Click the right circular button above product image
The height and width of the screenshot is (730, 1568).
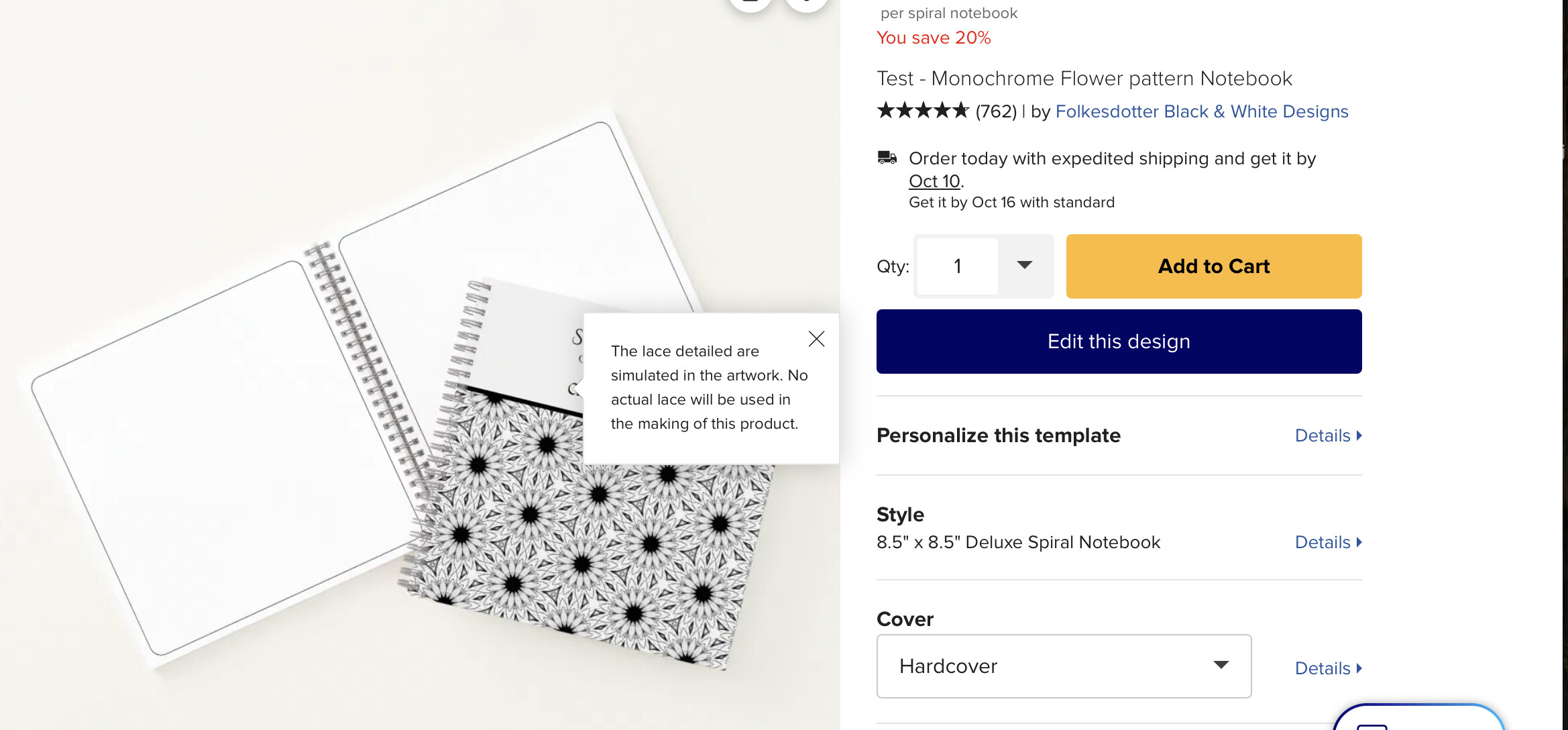[807, 4]
